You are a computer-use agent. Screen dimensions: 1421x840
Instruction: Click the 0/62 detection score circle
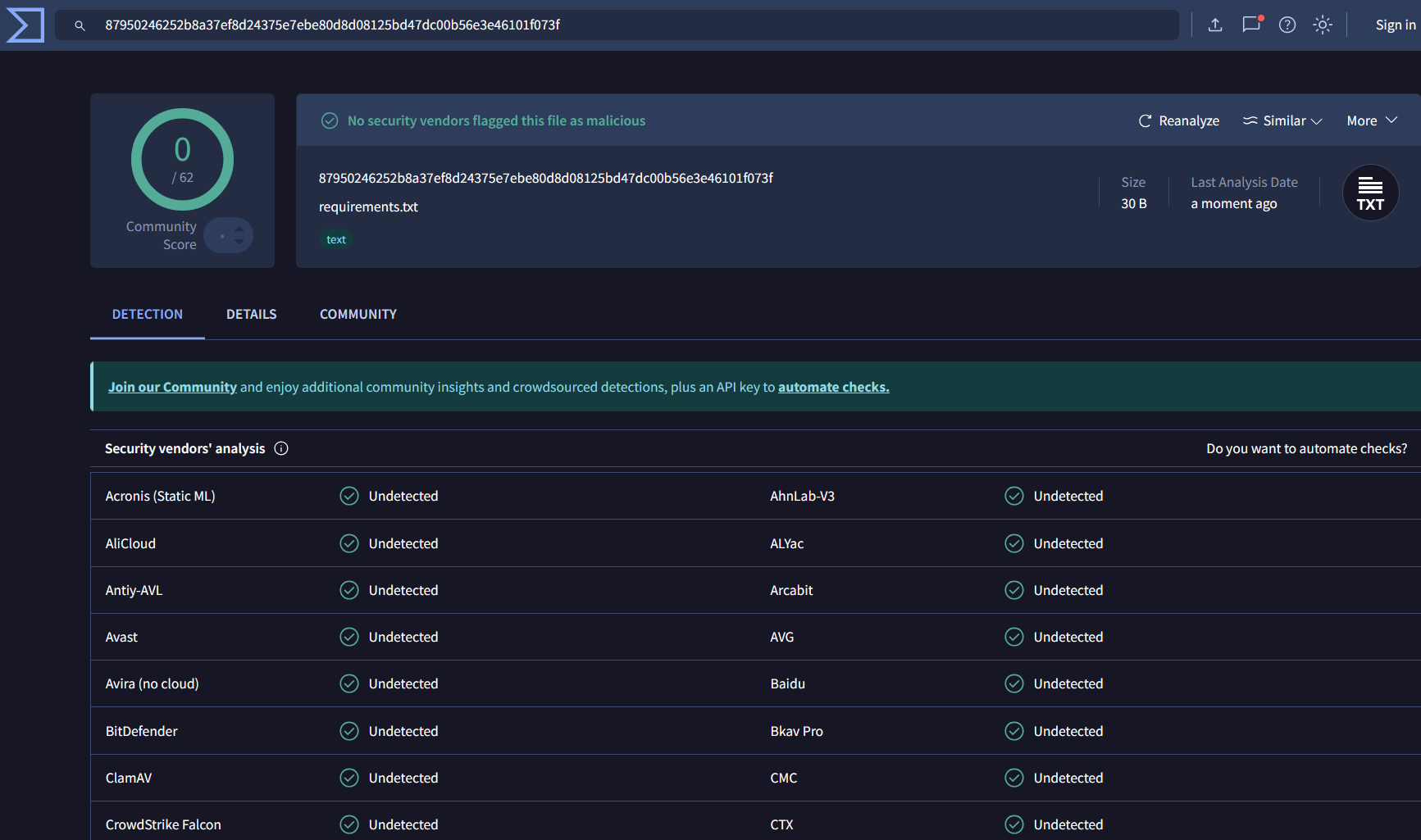point(182,159)
